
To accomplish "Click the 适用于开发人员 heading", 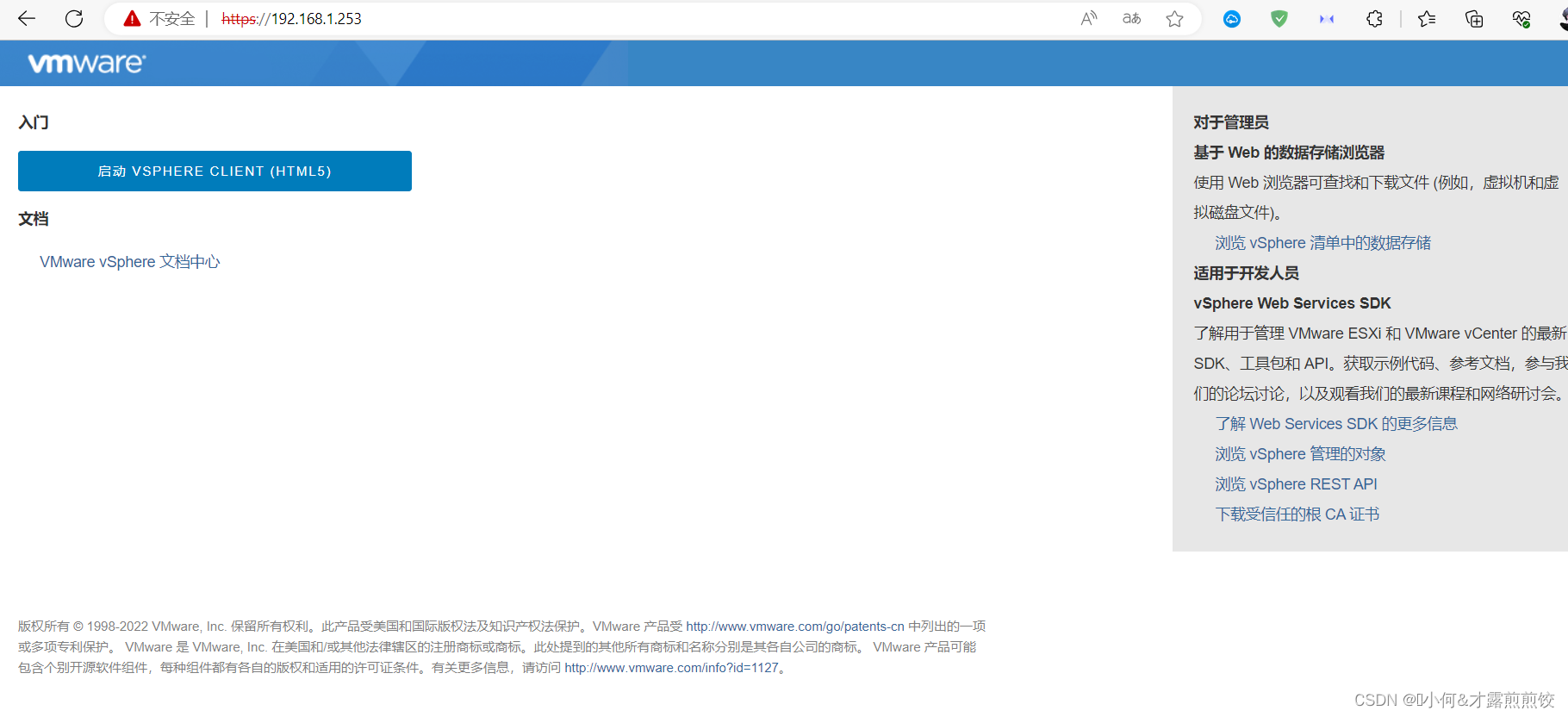I will (1246, 273).
